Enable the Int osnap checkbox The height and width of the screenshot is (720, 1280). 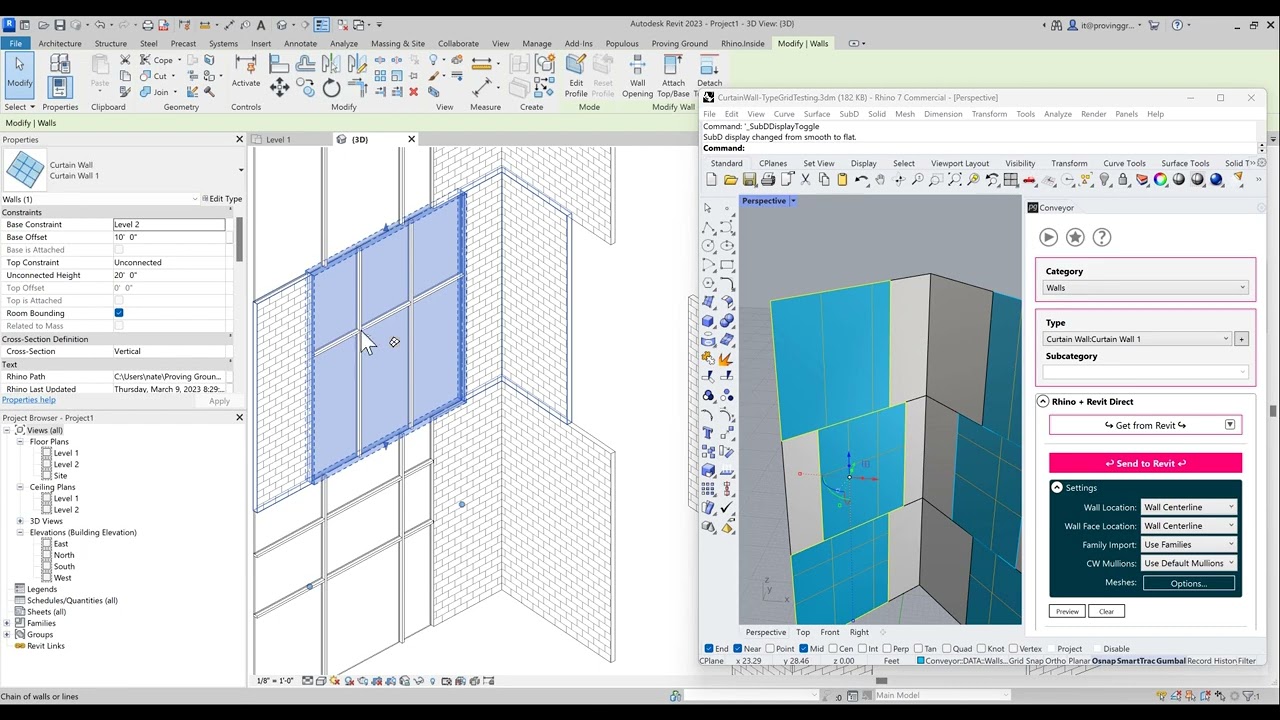tap(861, 649)
